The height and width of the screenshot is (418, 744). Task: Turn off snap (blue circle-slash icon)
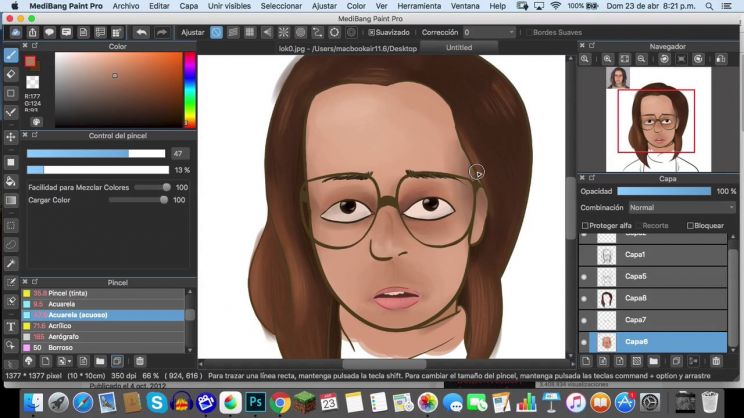point(216,32)
